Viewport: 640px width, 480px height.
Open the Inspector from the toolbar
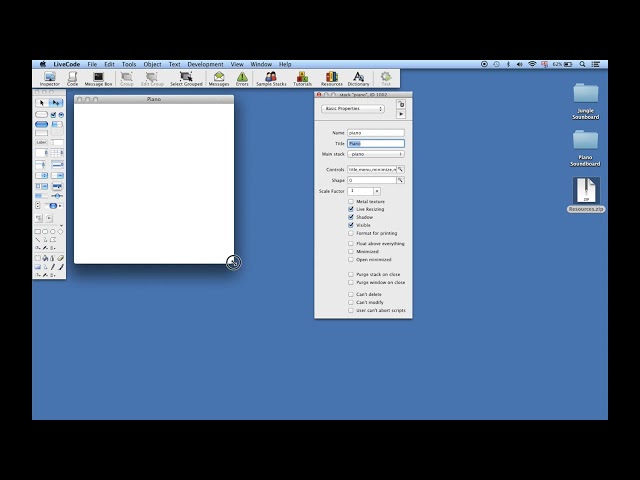(x=49, y=79)
